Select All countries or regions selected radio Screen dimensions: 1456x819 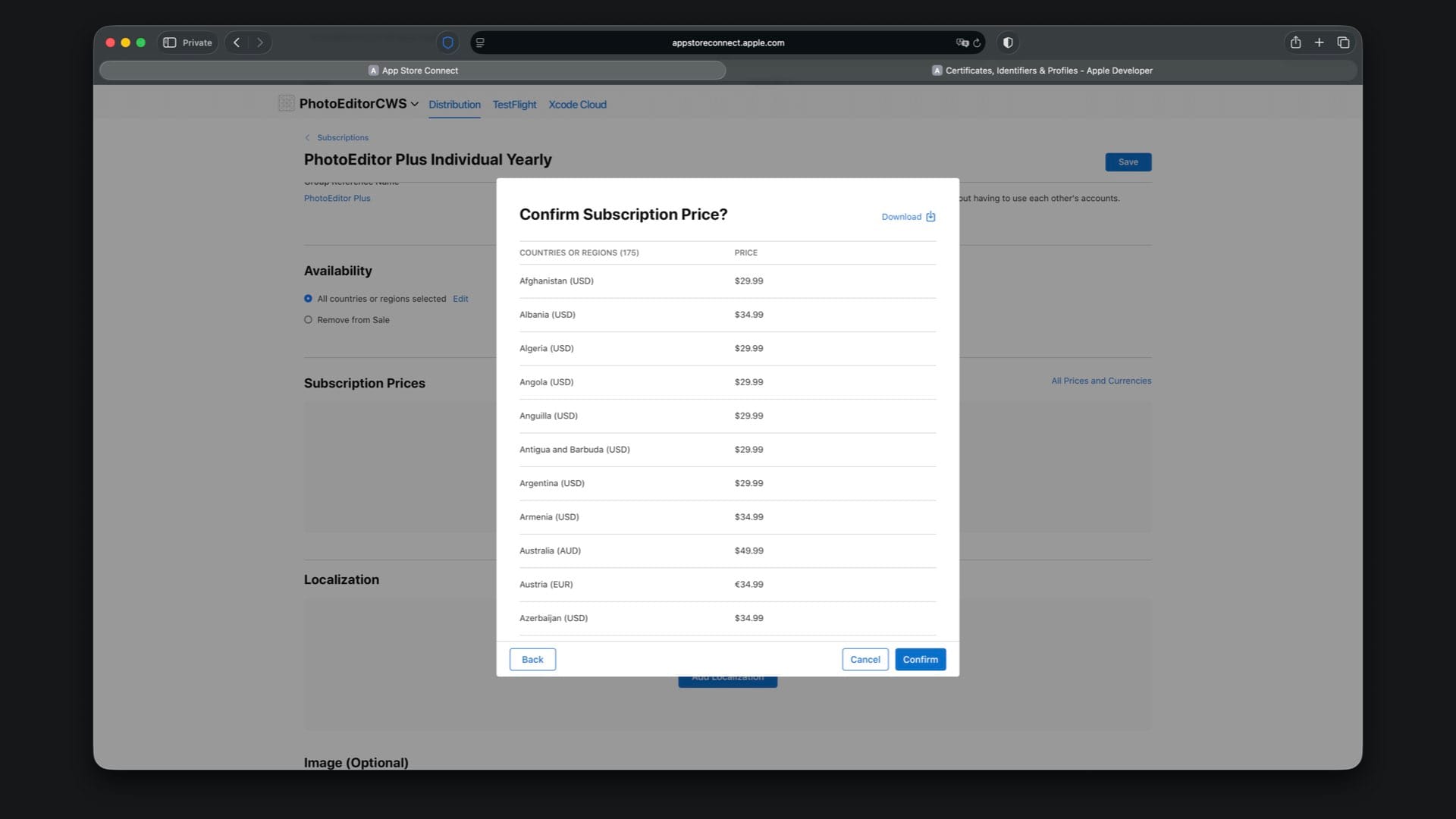(x=308, y=299)
